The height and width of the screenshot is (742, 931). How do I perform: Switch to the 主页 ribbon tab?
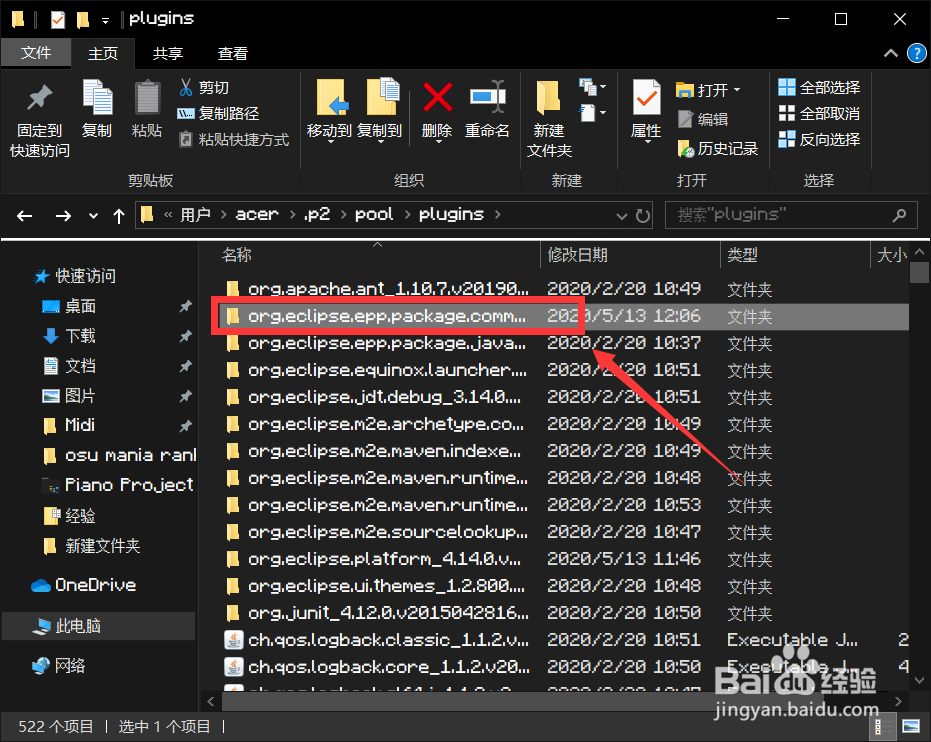103,53
